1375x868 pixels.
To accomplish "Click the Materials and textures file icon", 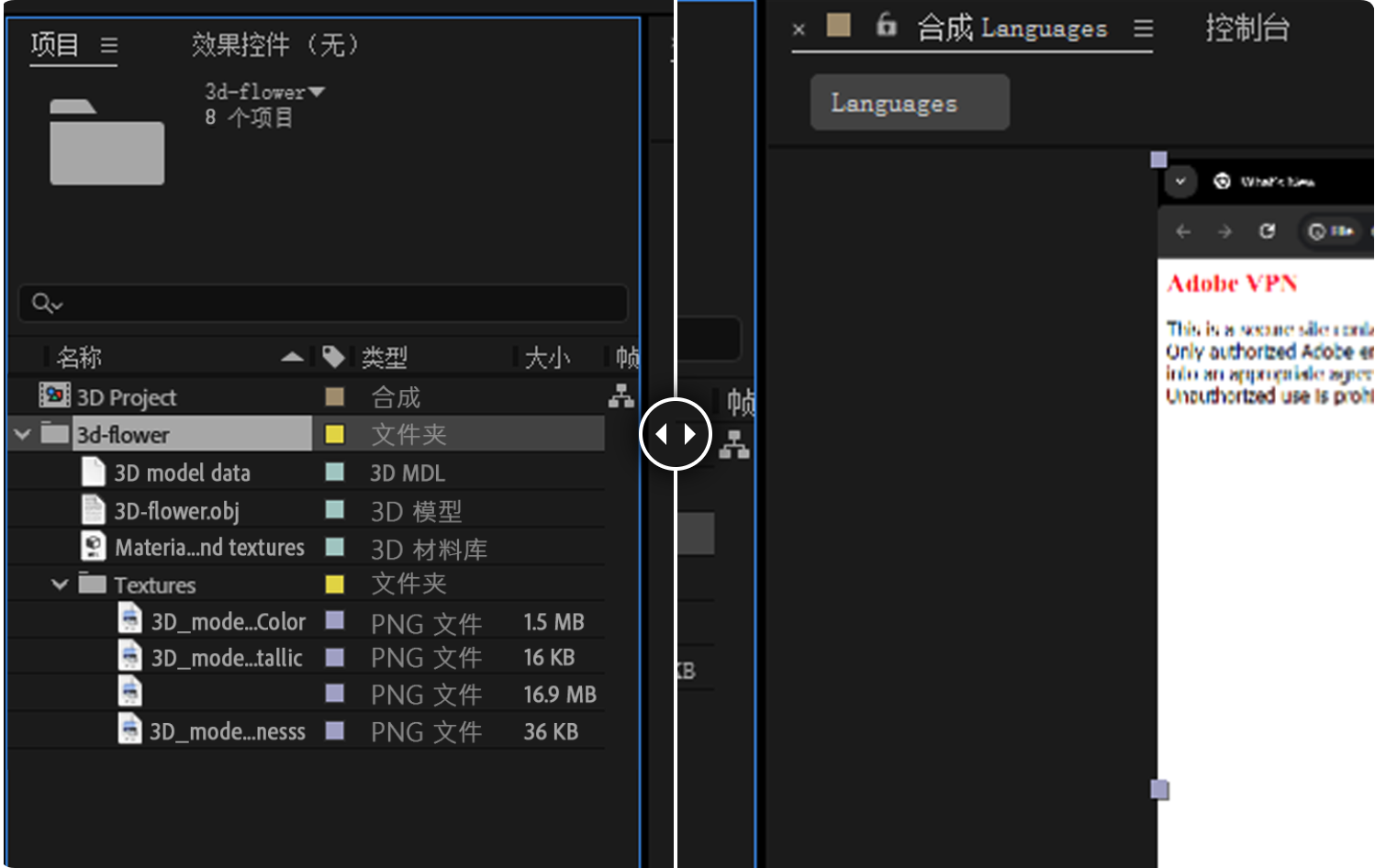I will tap(93, 547).
